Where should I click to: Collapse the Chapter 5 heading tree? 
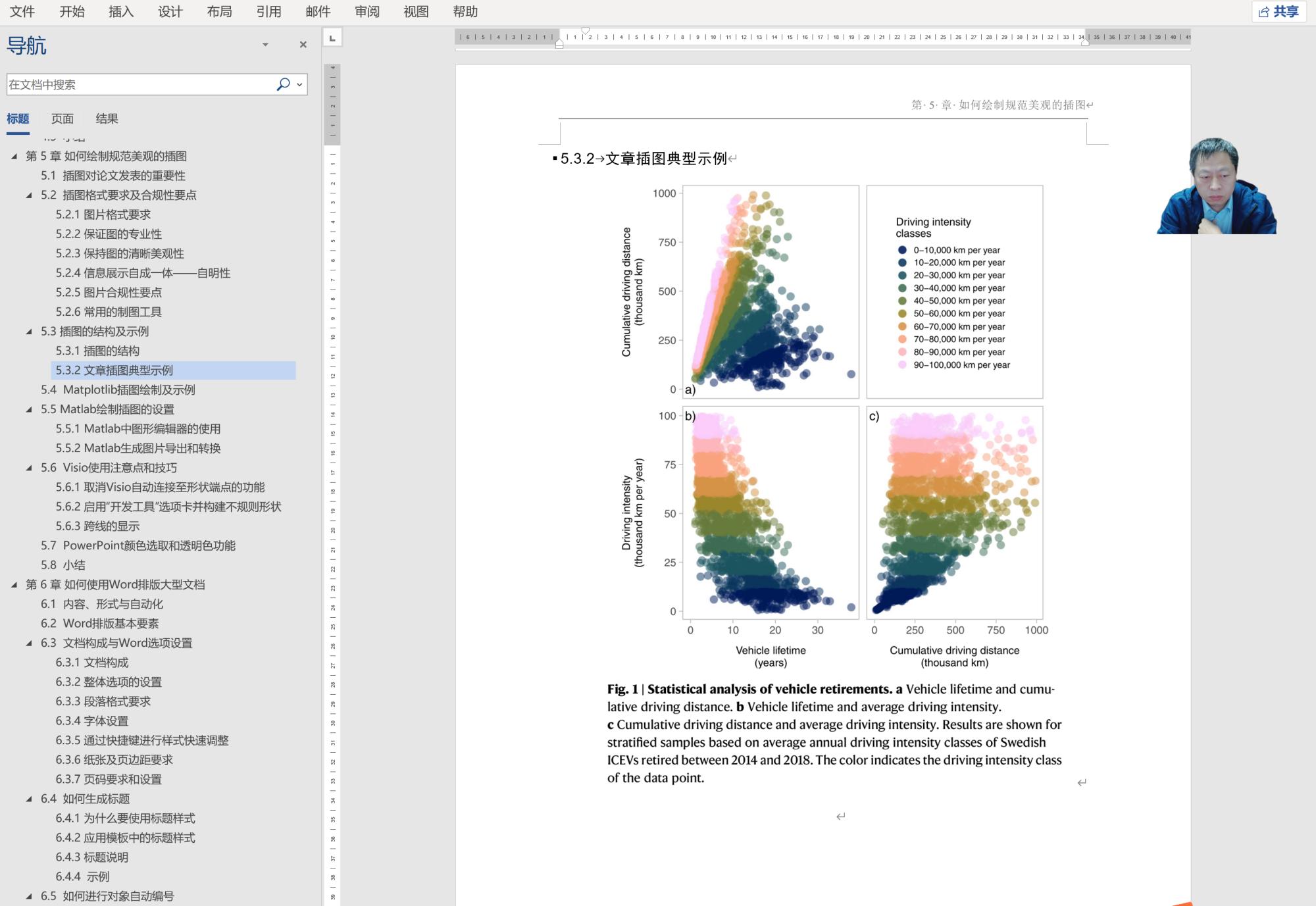click(x=14, y=157)
